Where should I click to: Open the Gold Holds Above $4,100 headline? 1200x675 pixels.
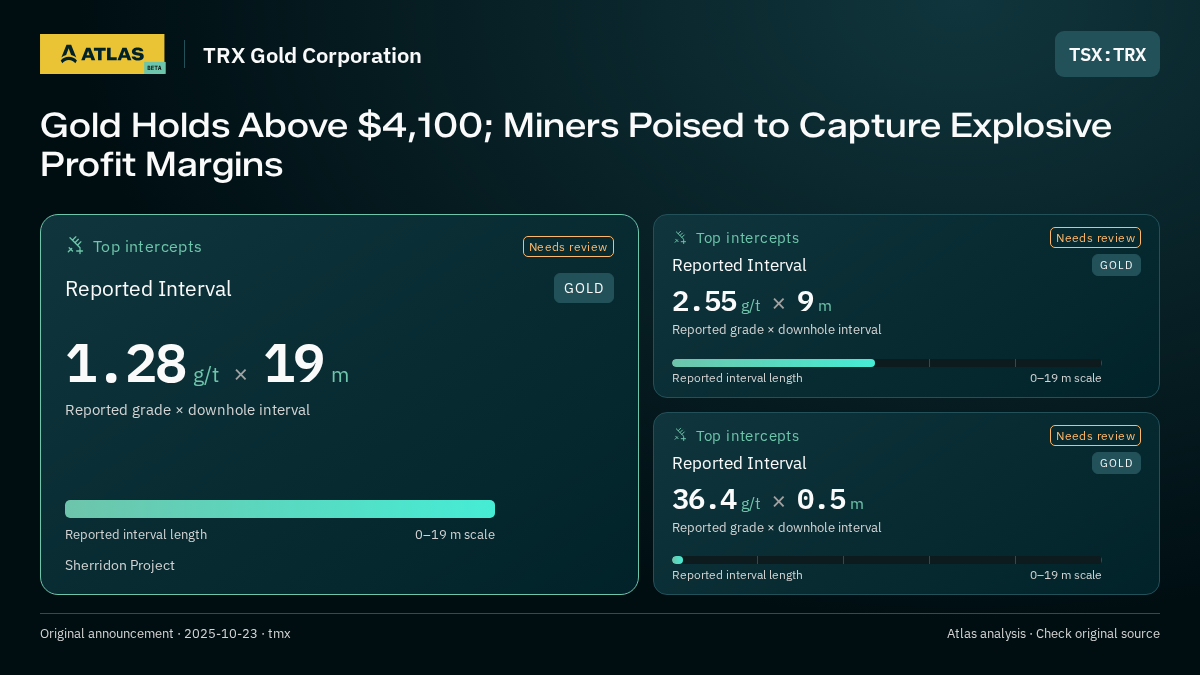576,144
